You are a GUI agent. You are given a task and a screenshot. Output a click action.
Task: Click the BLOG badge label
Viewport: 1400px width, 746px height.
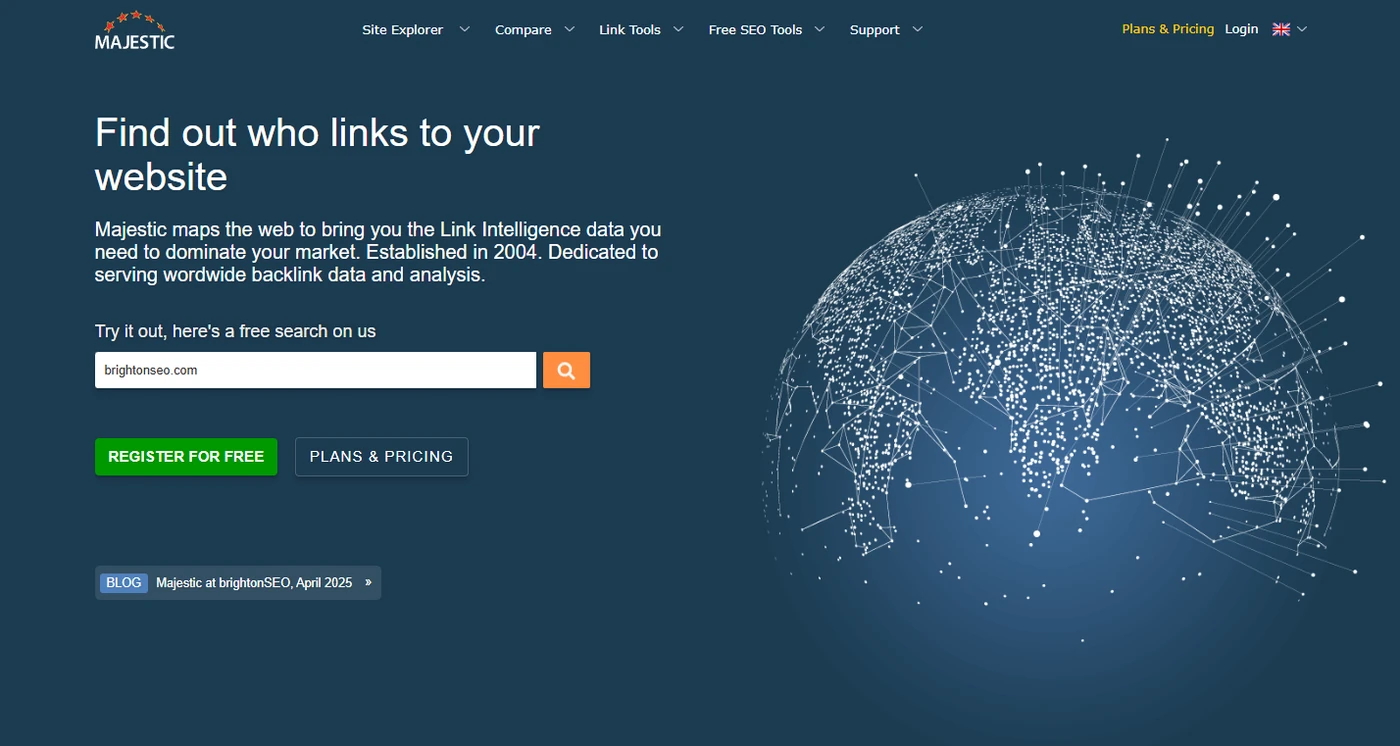124,582
